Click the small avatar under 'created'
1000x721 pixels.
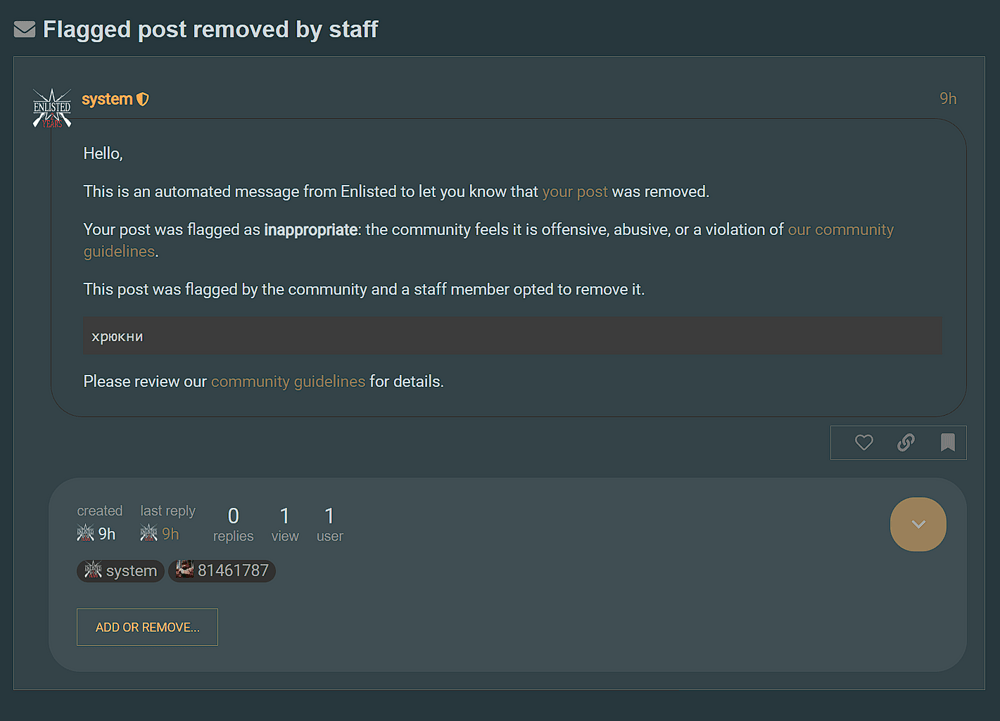coord(86,534)
